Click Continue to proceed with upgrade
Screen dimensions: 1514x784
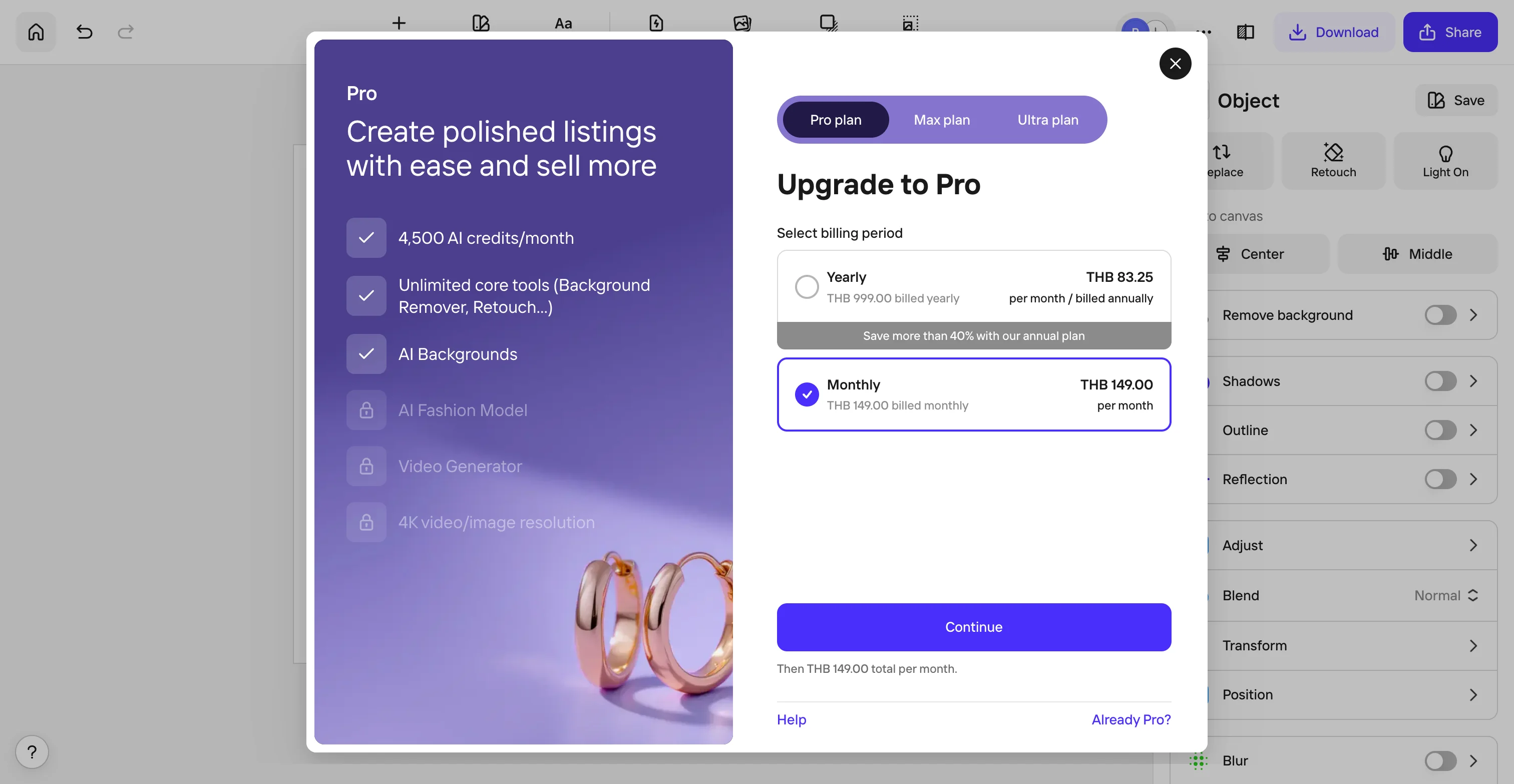[x=973, y=626]
